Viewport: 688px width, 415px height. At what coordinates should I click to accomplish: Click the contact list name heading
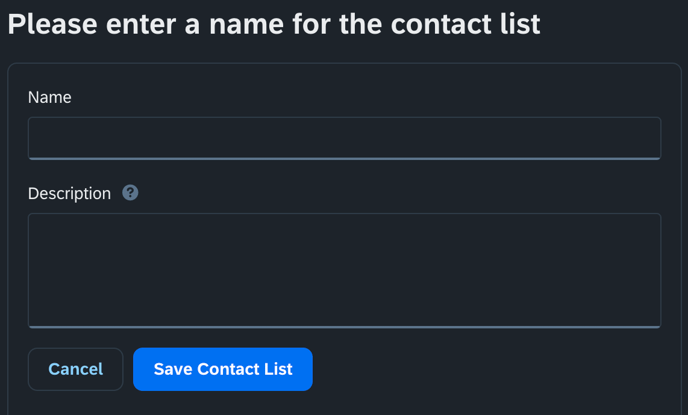274,24
